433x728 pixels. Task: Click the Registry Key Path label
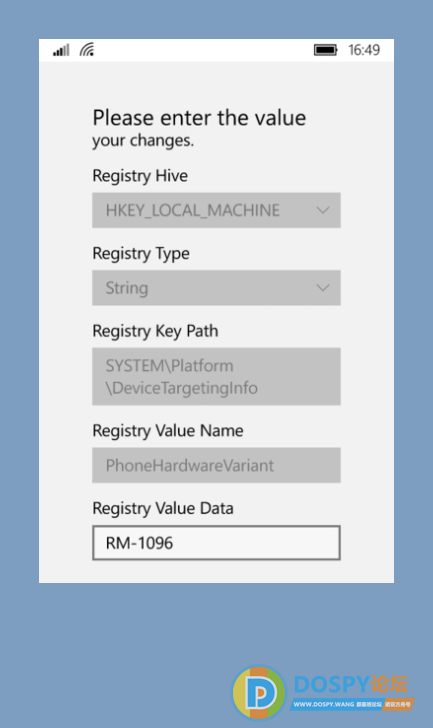tap(155, 331)
